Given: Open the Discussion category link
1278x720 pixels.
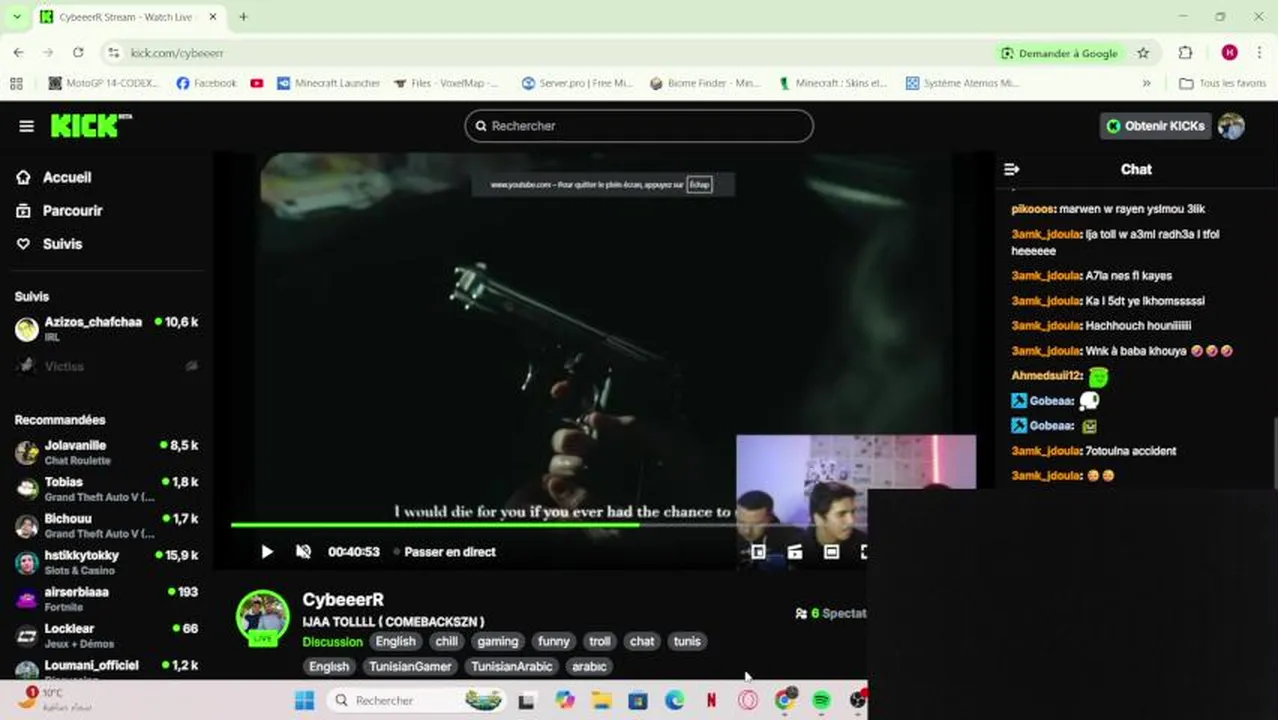Looking at the screenshot, I should pyautogui.click(x=332, y=642).
